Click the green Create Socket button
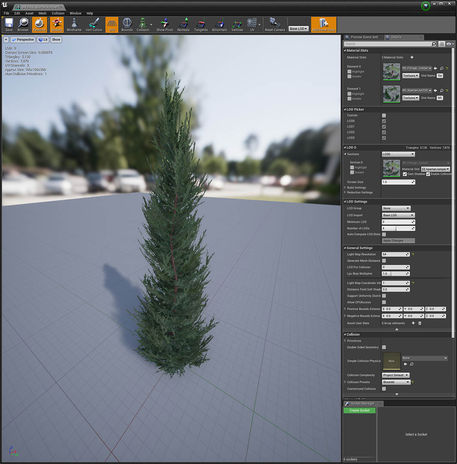Viewport: 457px width, 464px height. pyautogui.click(x=359, y=410)
